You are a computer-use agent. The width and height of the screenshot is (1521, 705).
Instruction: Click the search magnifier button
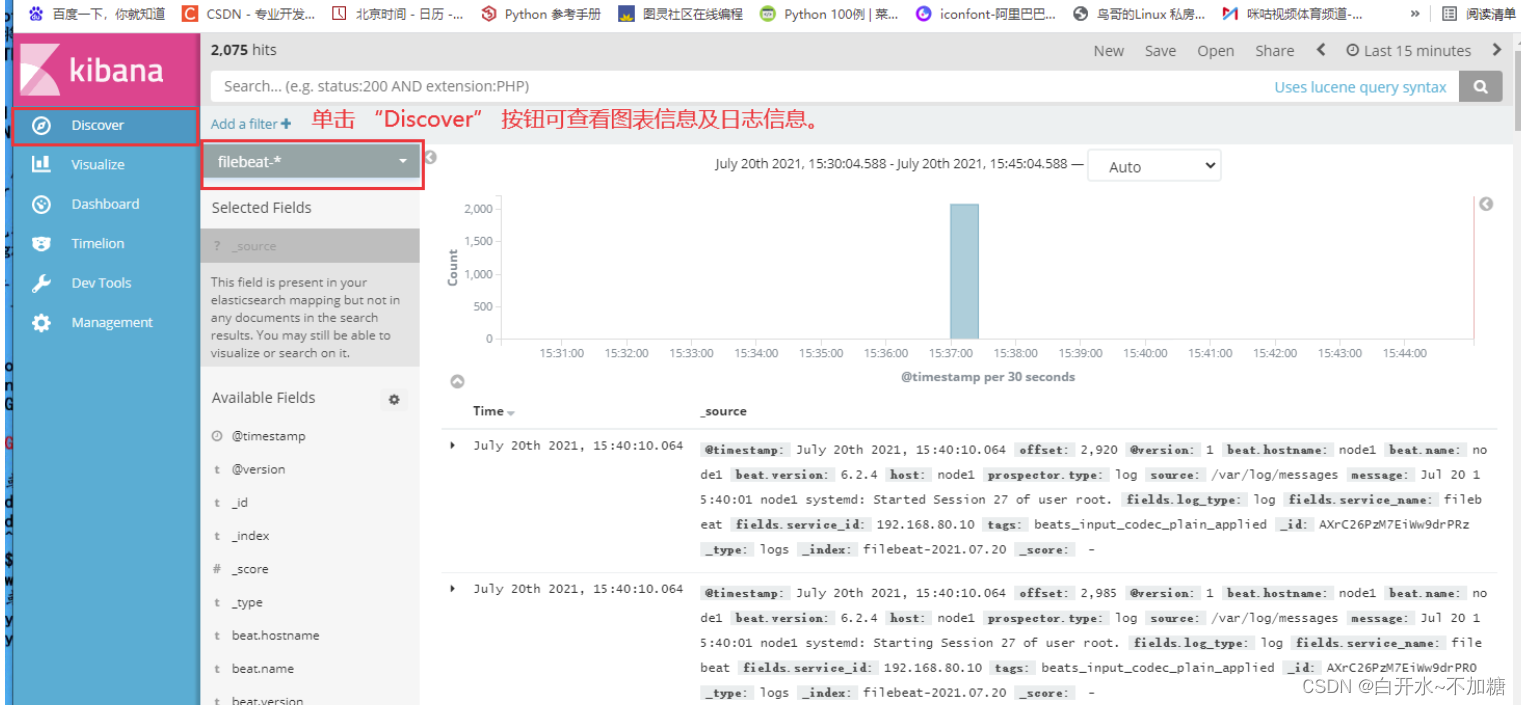1481,87
